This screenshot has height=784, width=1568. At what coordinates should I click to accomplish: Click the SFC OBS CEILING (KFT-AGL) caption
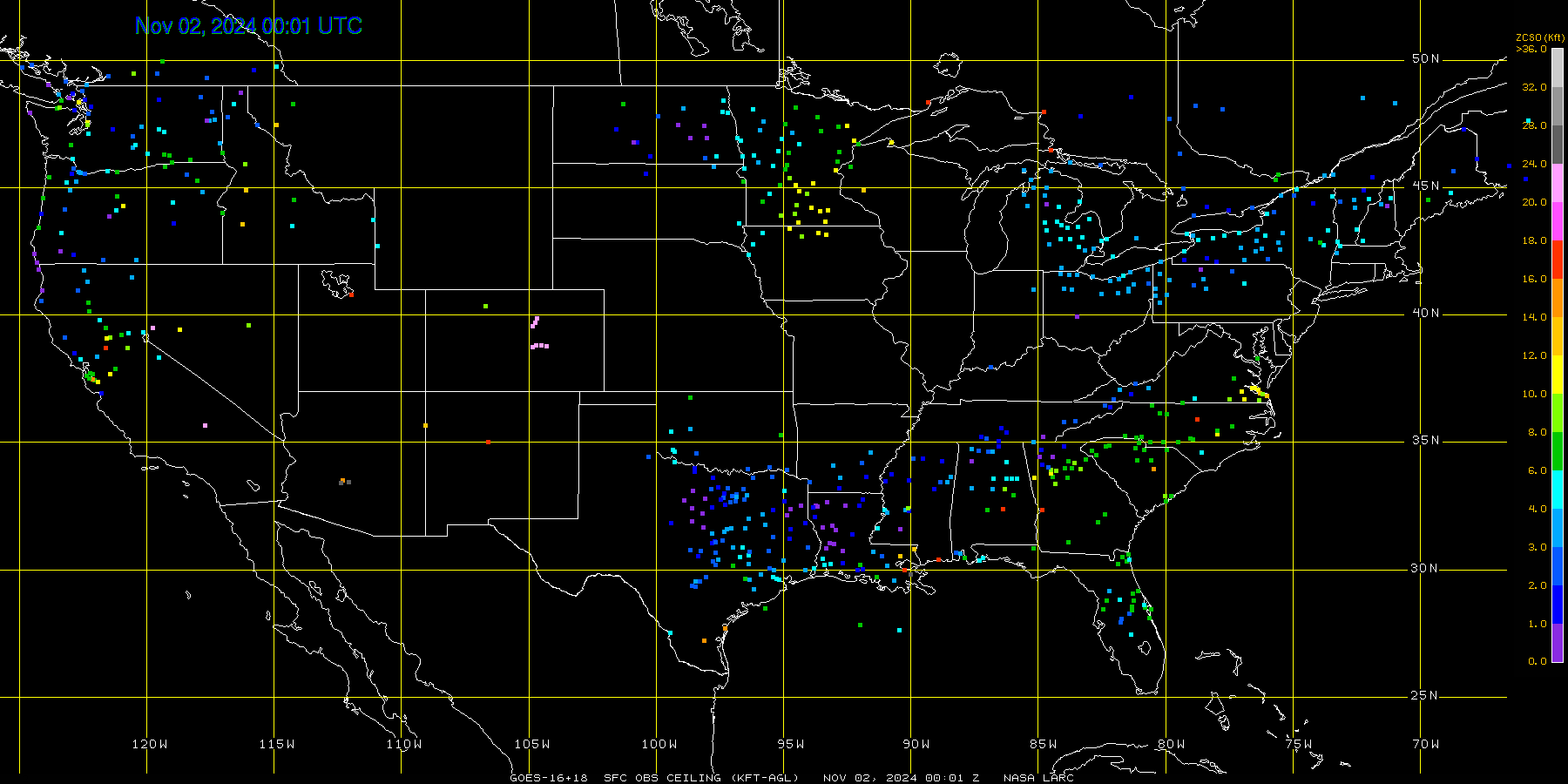[x=701, y=778]
